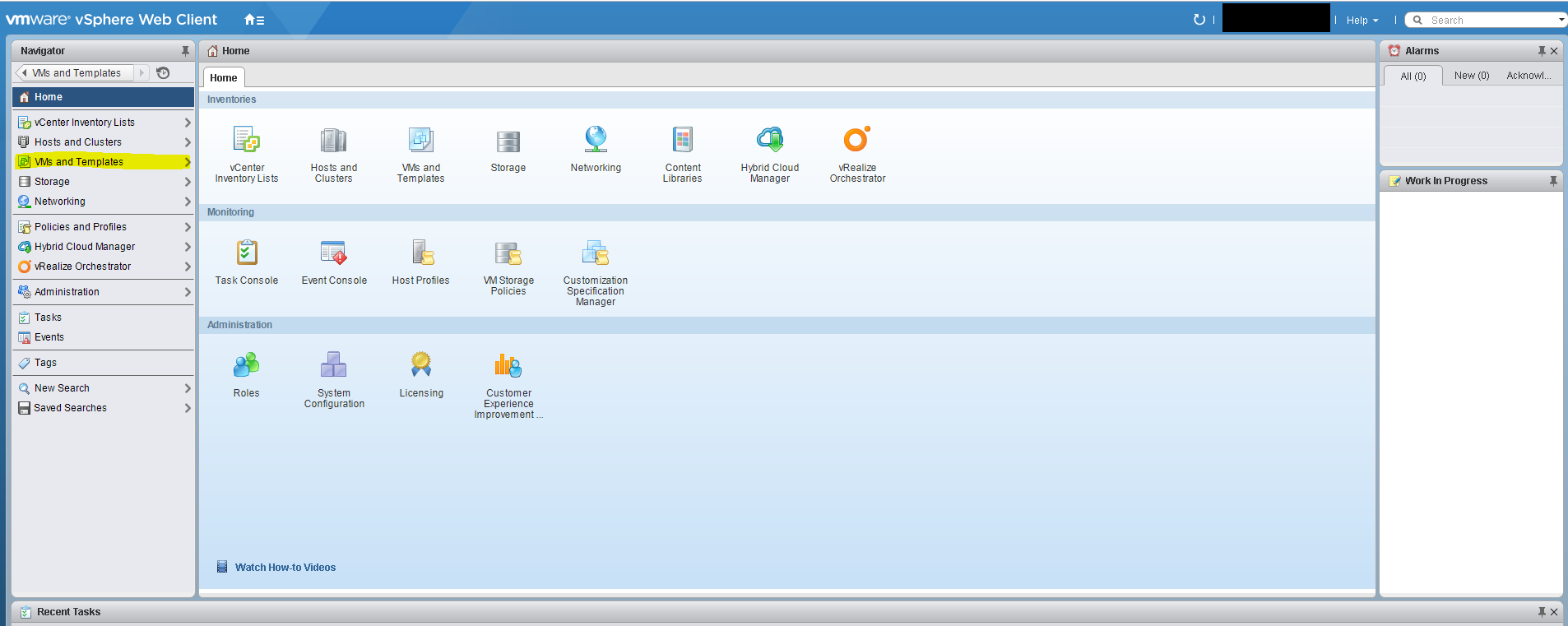
Task: Pin the Recent Tasks panel
Action: tap(1542, 612)
